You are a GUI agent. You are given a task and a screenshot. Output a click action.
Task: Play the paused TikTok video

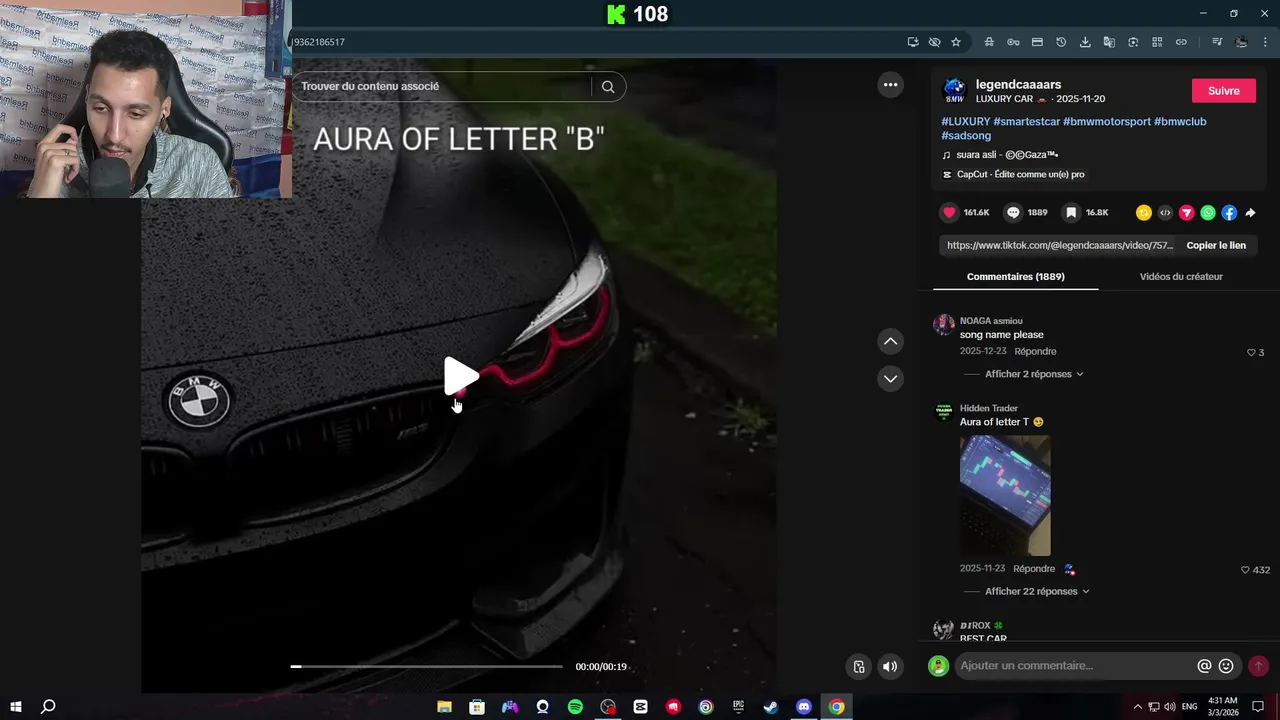[x=461, y=377]
